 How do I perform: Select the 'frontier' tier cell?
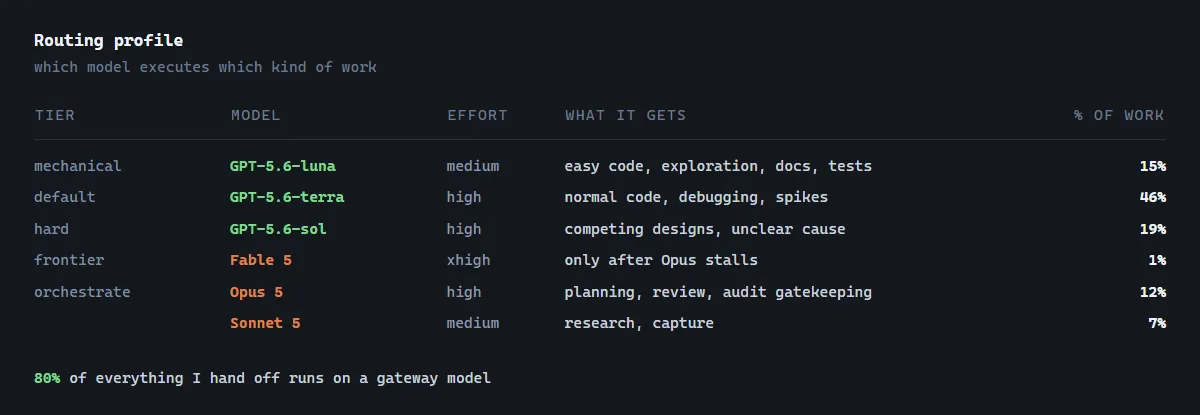point(69,260)
